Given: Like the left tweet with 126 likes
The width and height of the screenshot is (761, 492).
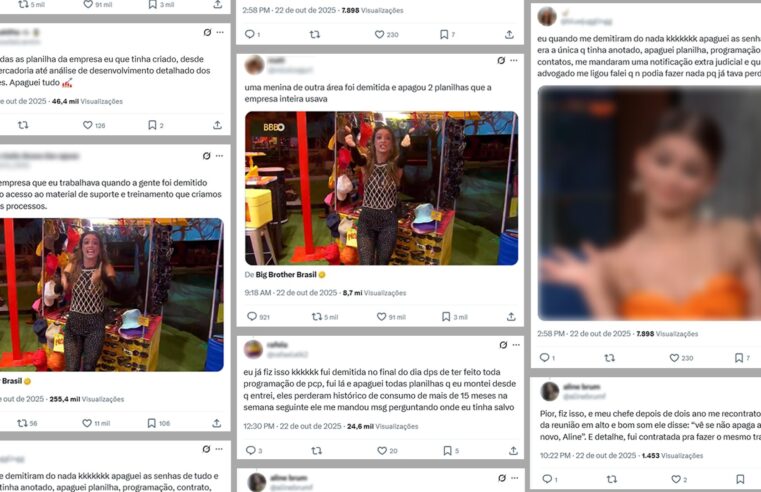Looking at the screenshot, I should coord(87,125).
